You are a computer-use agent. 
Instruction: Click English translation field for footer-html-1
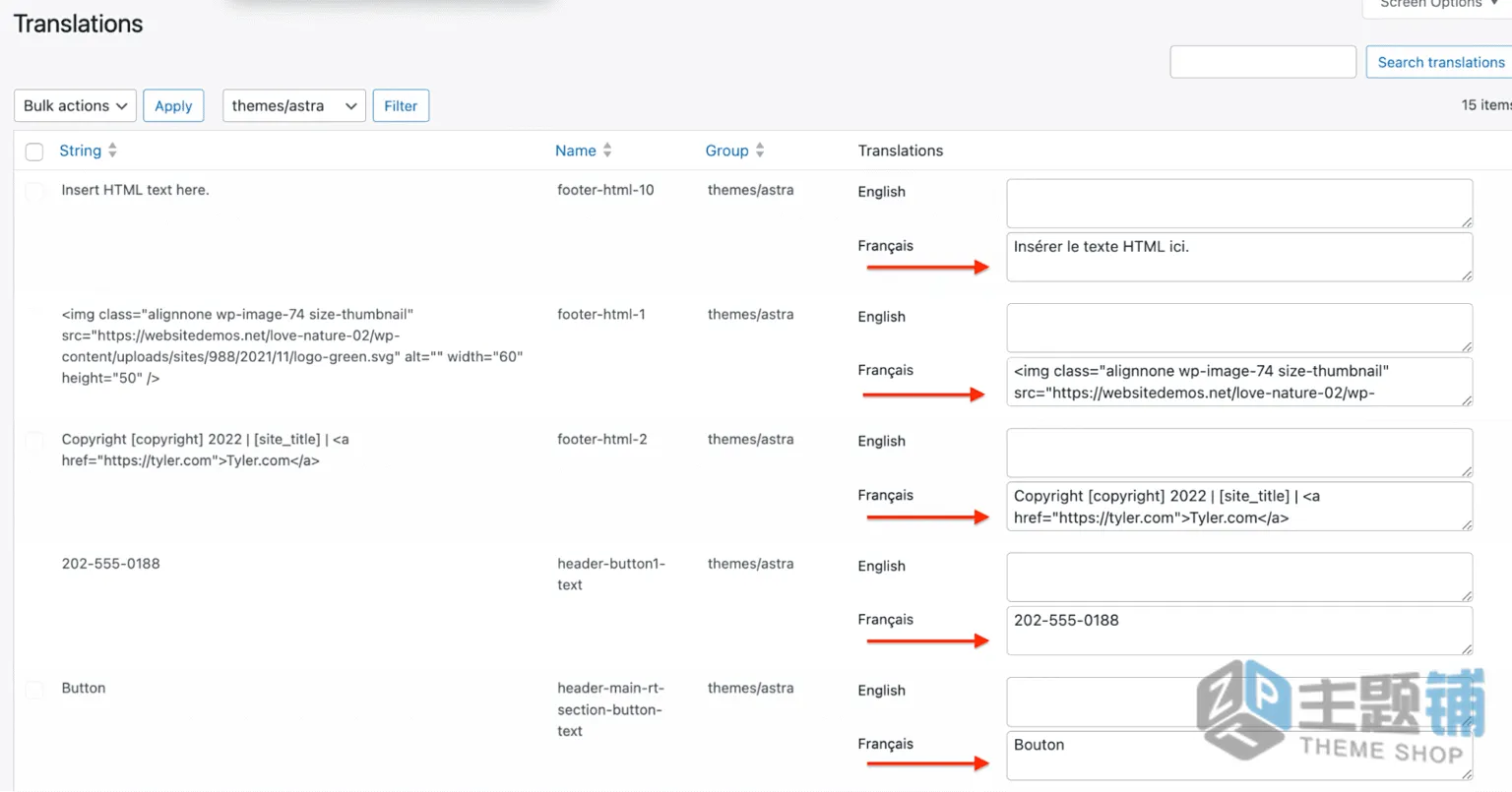1239,328
